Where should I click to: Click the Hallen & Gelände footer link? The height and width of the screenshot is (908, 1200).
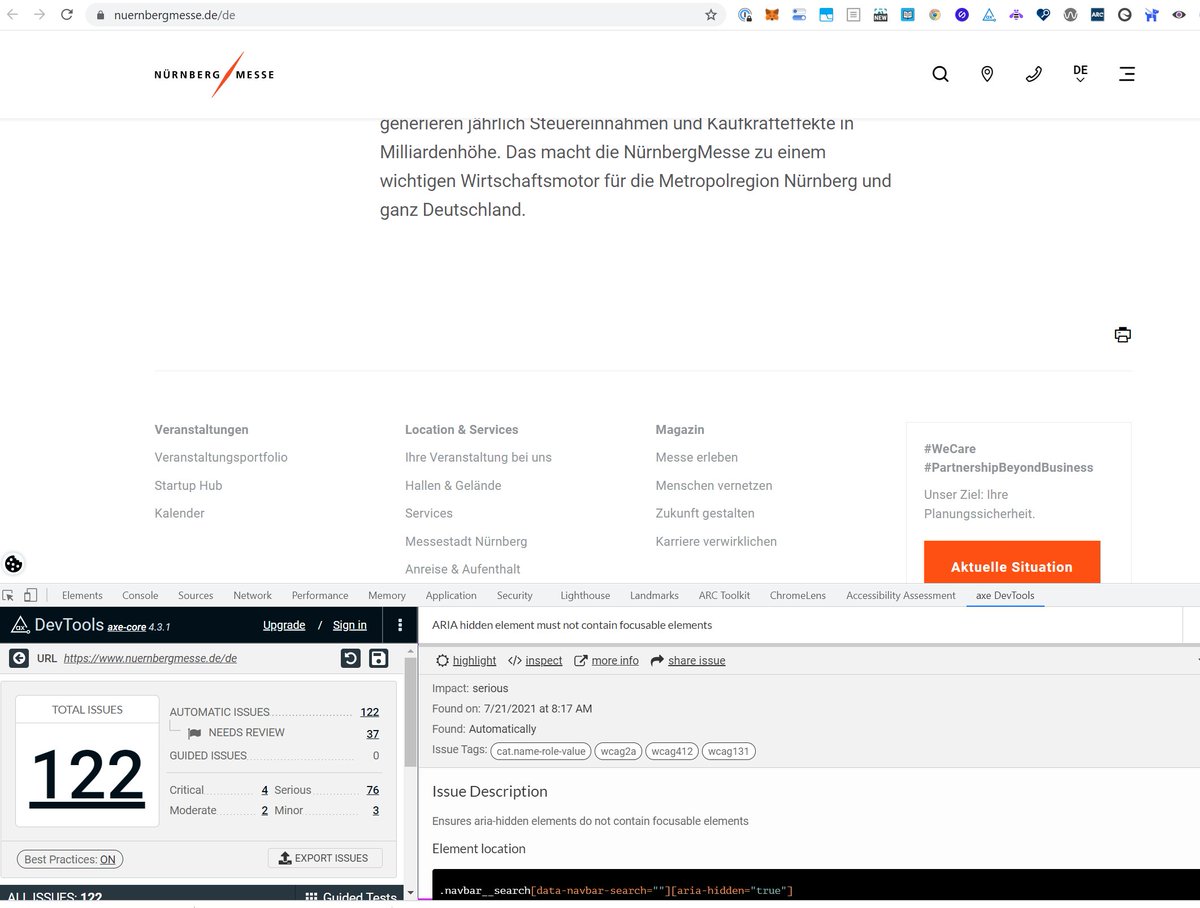tap(453, 485)
